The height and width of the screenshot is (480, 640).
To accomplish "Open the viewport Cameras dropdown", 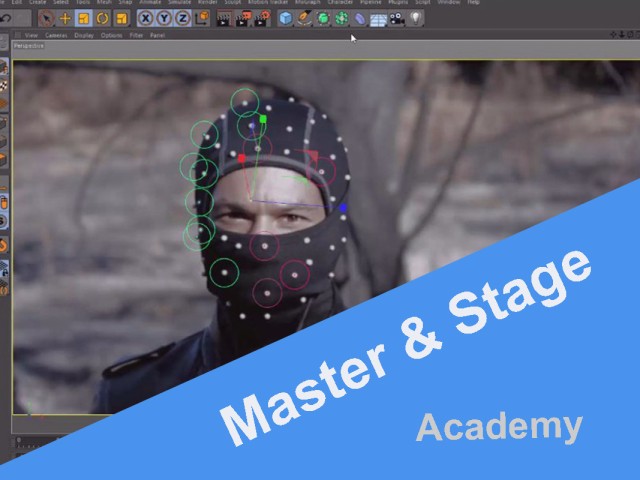I will click(x=55, y=35).
